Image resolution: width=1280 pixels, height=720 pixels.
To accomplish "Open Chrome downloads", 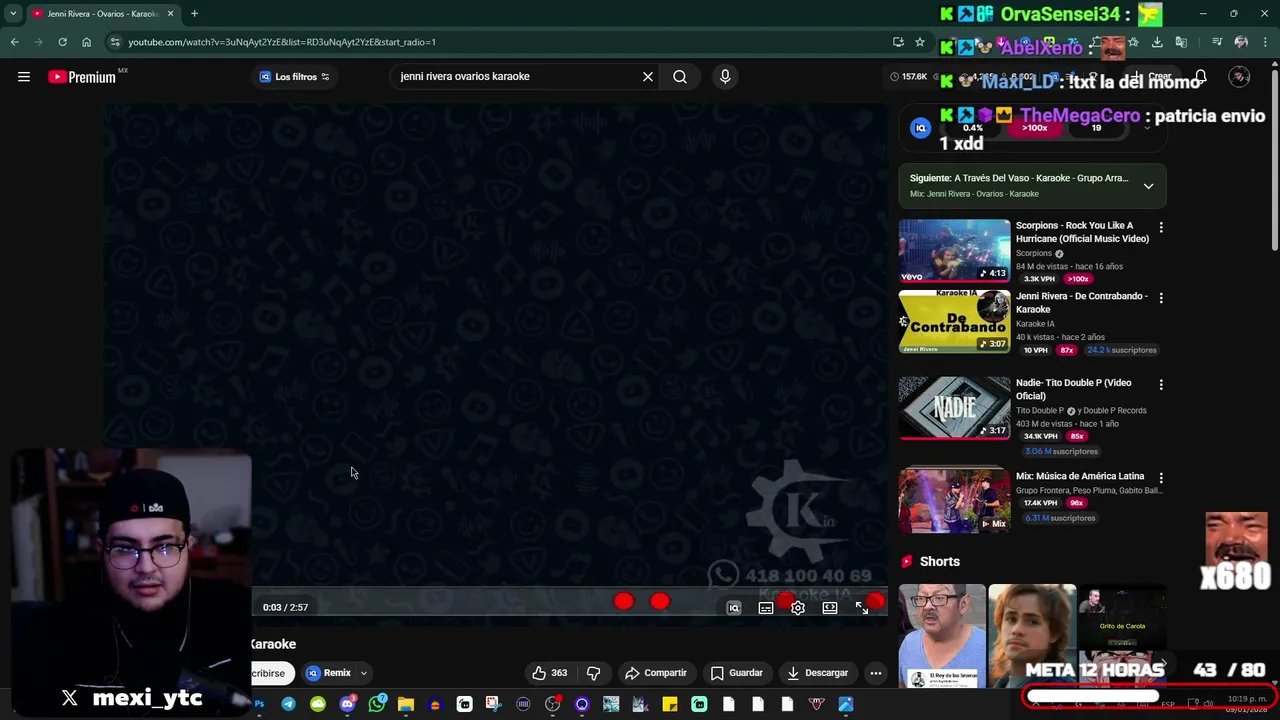I will tap(1157, 42).
